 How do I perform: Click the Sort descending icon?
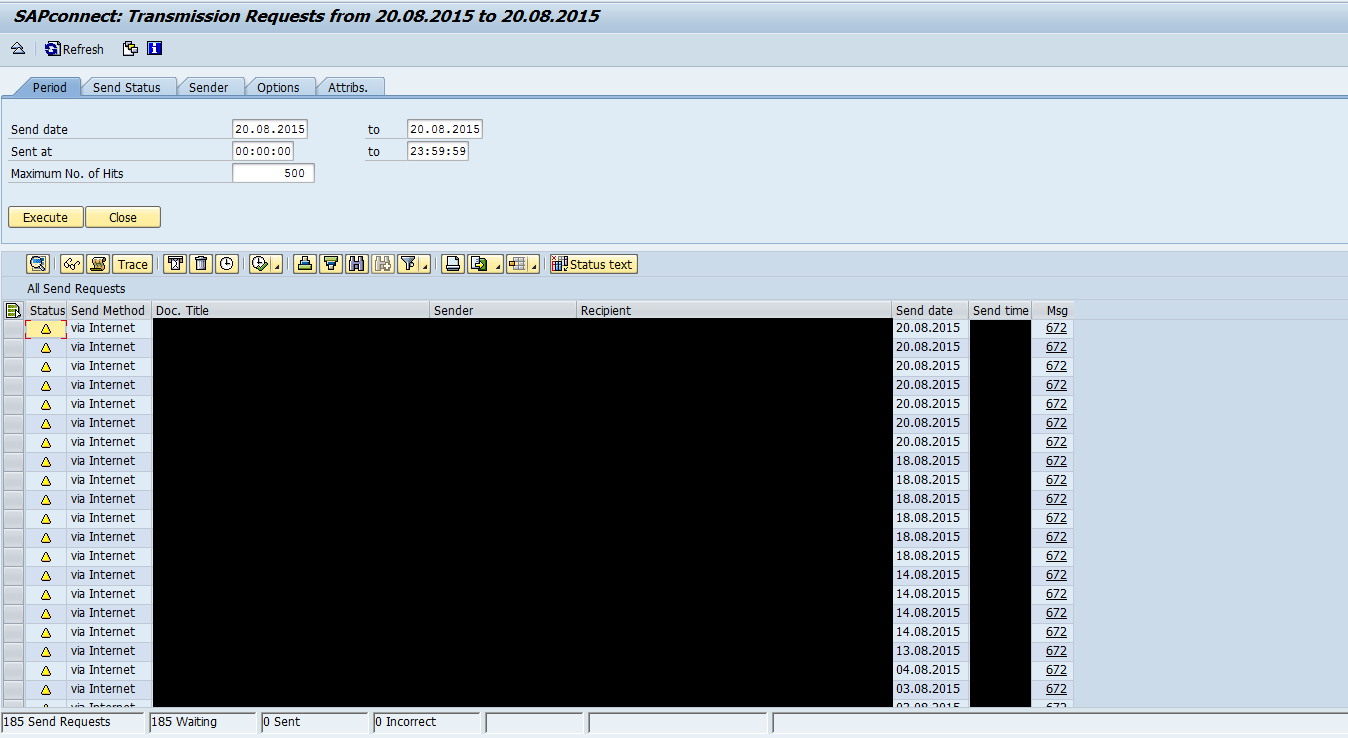331,264
